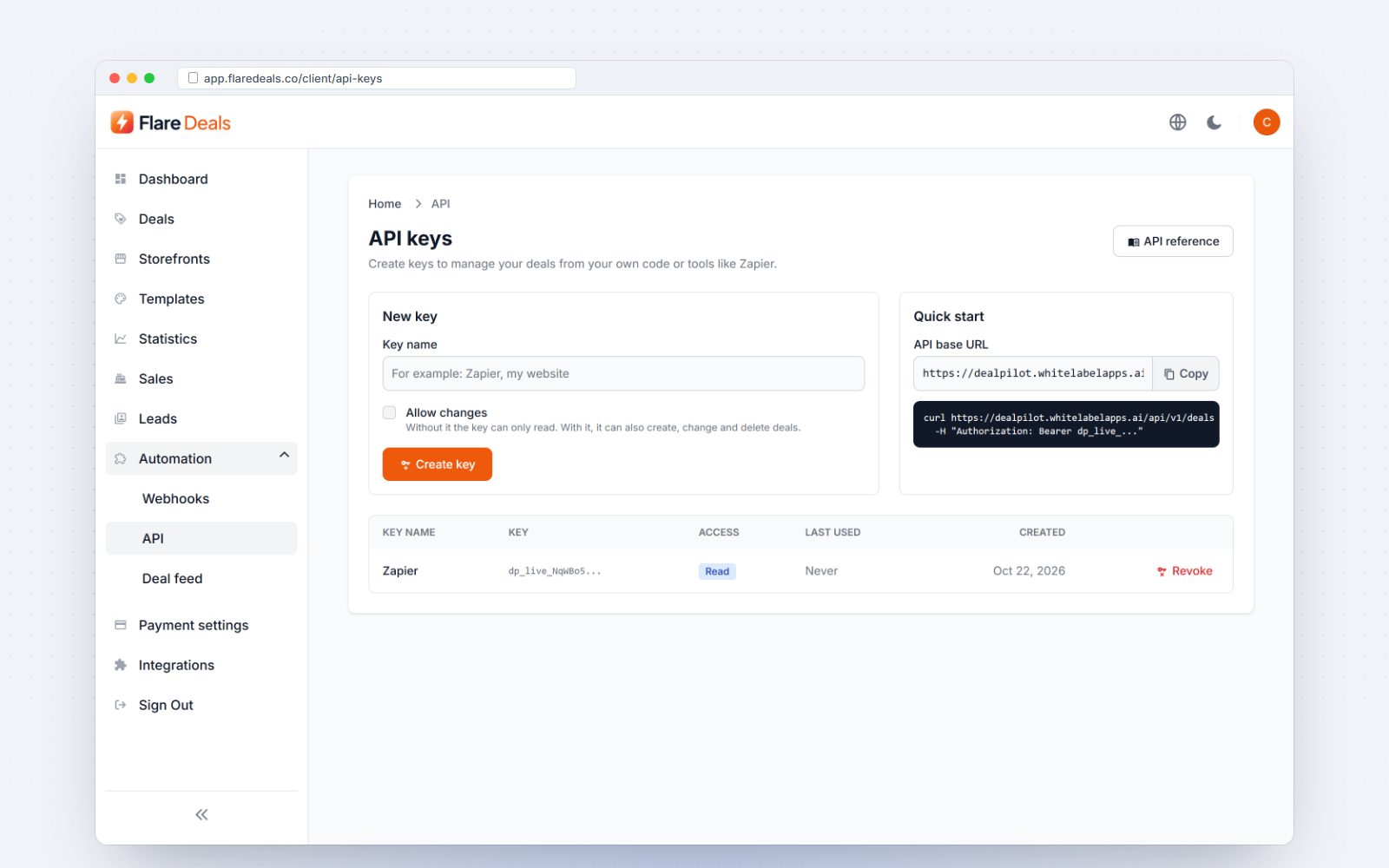Viewport: 1389px width, 868px height.
Task: Open Deal feed submenu item
Action: 201,578
